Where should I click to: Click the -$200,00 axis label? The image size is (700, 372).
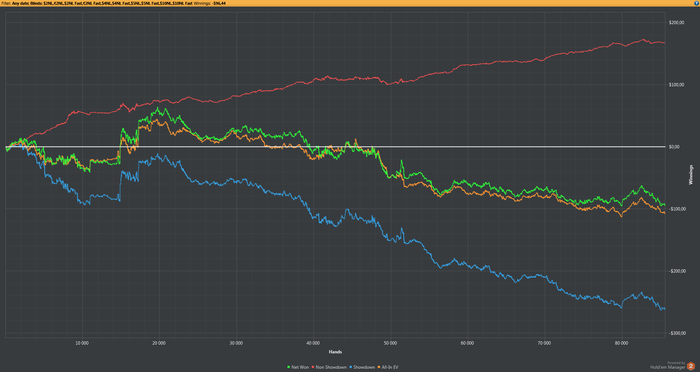(x=677, y=271)
